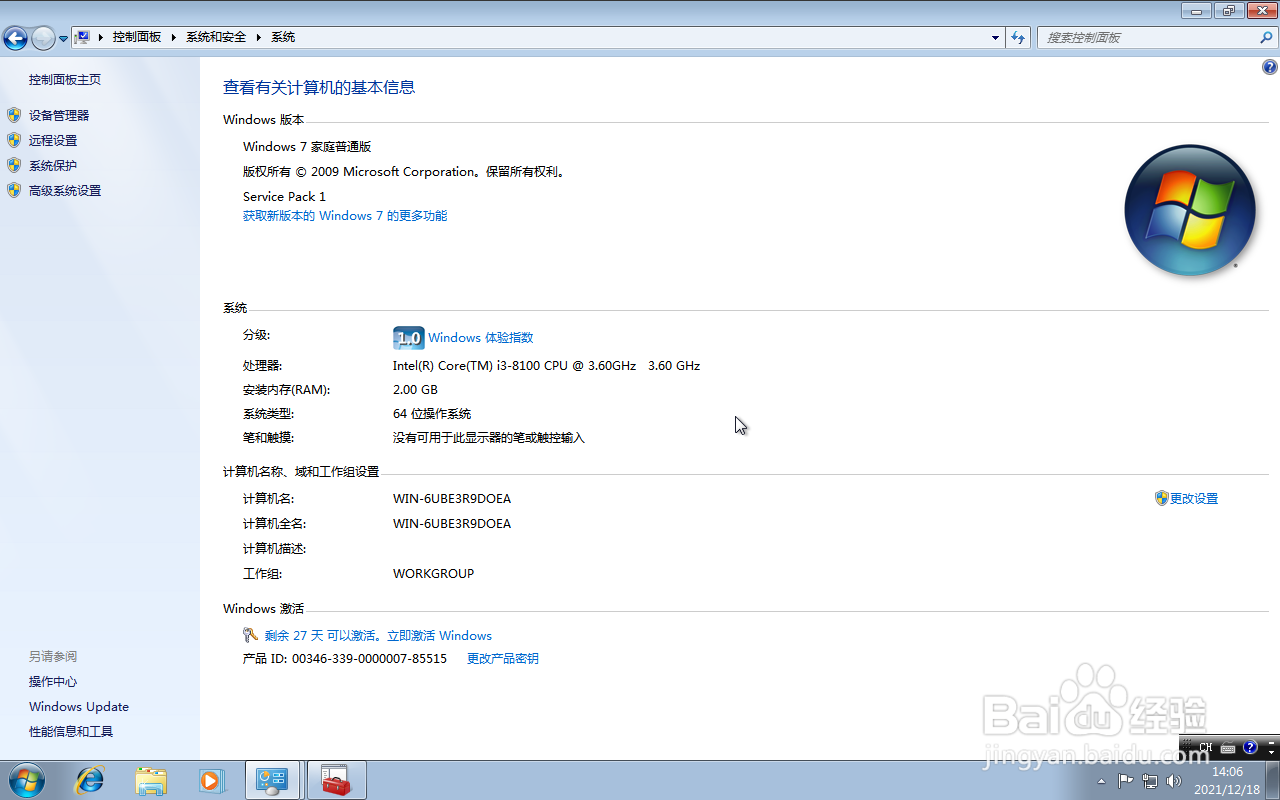Open 控制面板主页 link

[65, 79]
